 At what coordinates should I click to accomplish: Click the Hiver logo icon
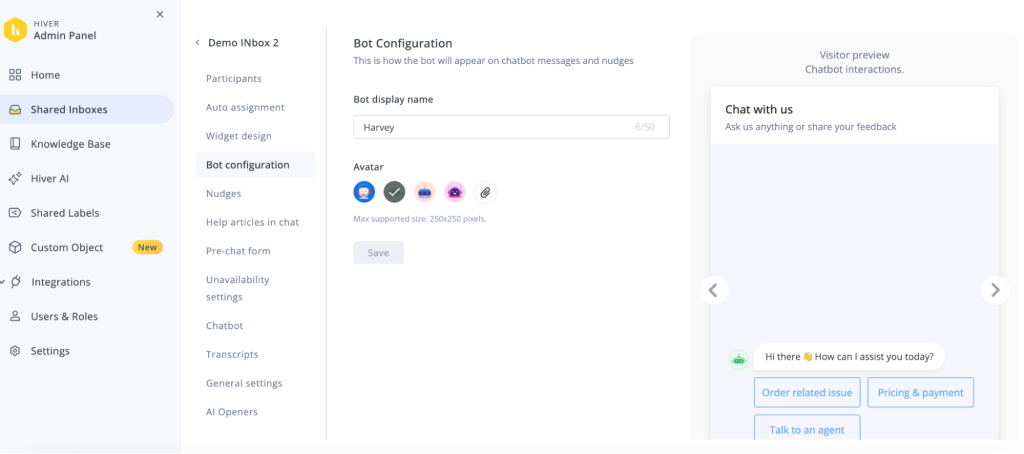[15, 30]
